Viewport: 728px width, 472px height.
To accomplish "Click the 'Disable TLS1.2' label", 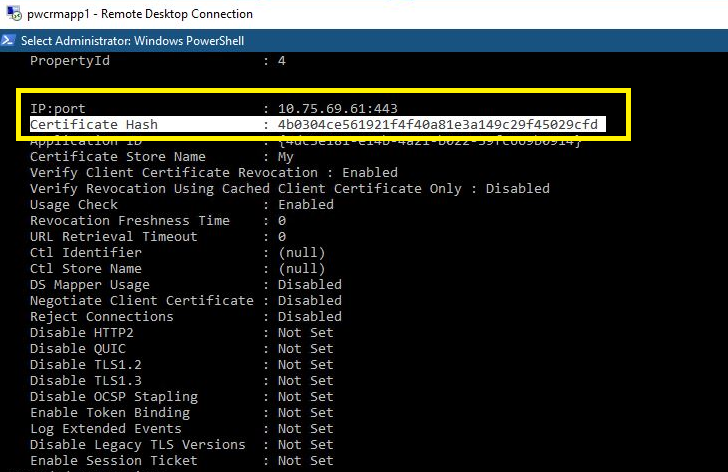I will tap(86, 365).
